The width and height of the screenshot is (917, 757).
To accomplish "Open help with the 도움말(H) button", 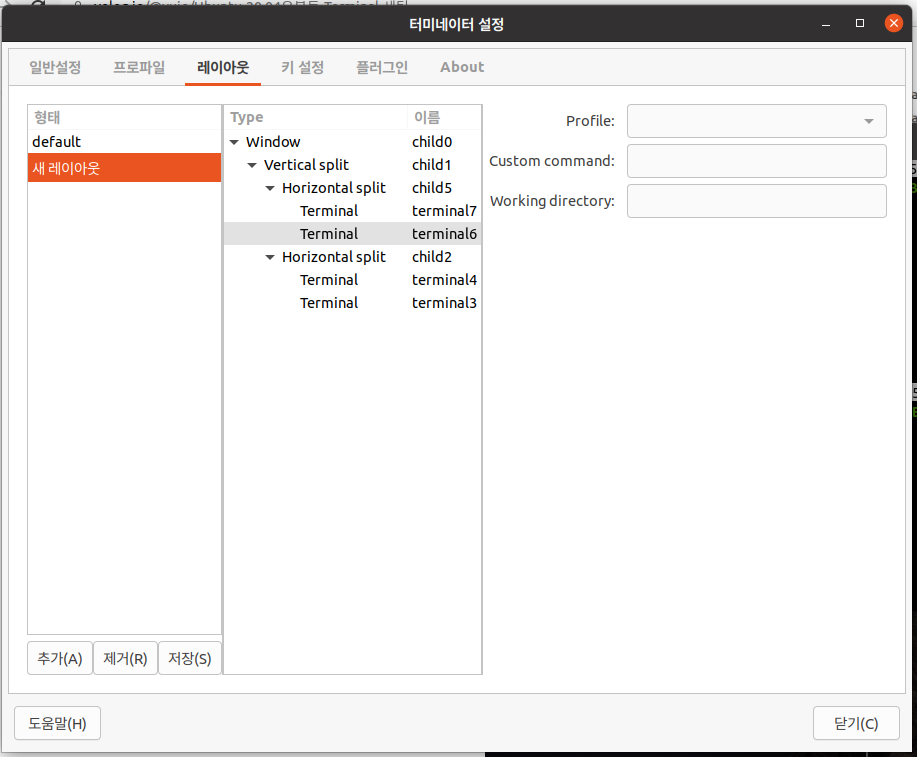I will [x=57, y=723].
